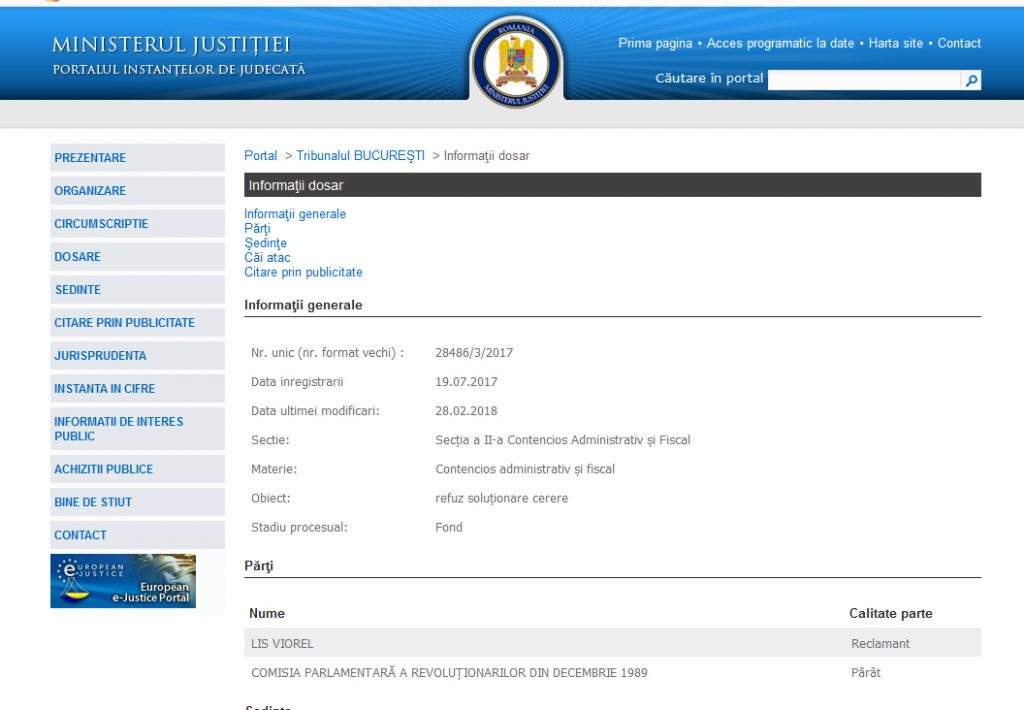
Task: Type in the Căutare în portal field
Action: (864, 81)
